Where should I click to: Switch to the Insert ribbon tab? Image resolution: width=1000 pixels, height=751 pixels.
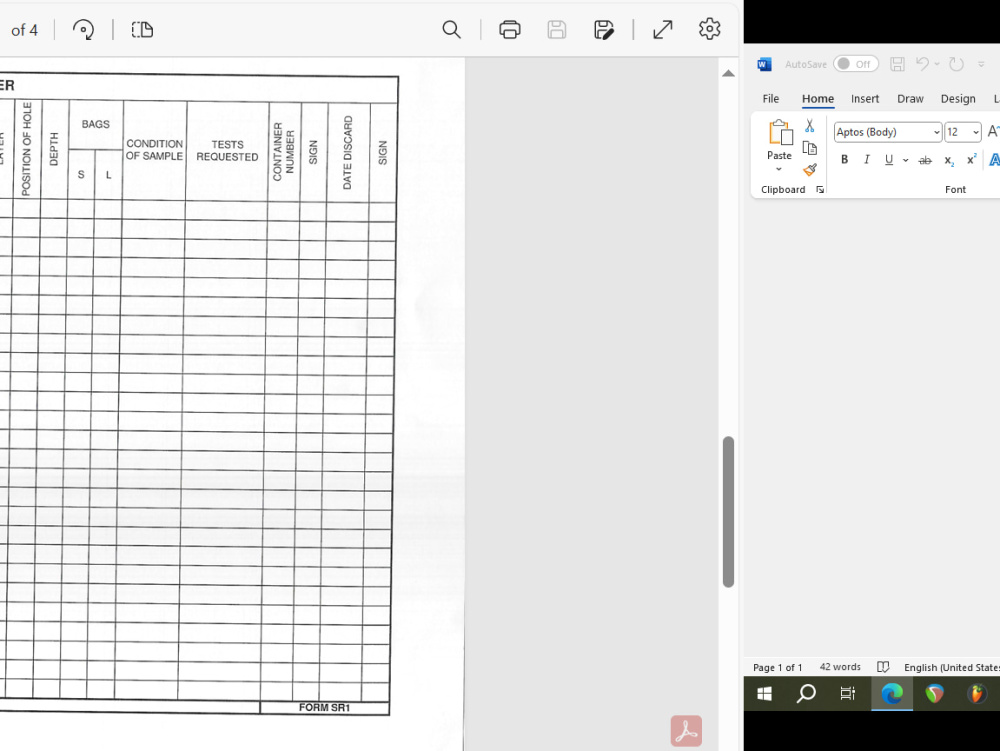click(x=865, y=99)
